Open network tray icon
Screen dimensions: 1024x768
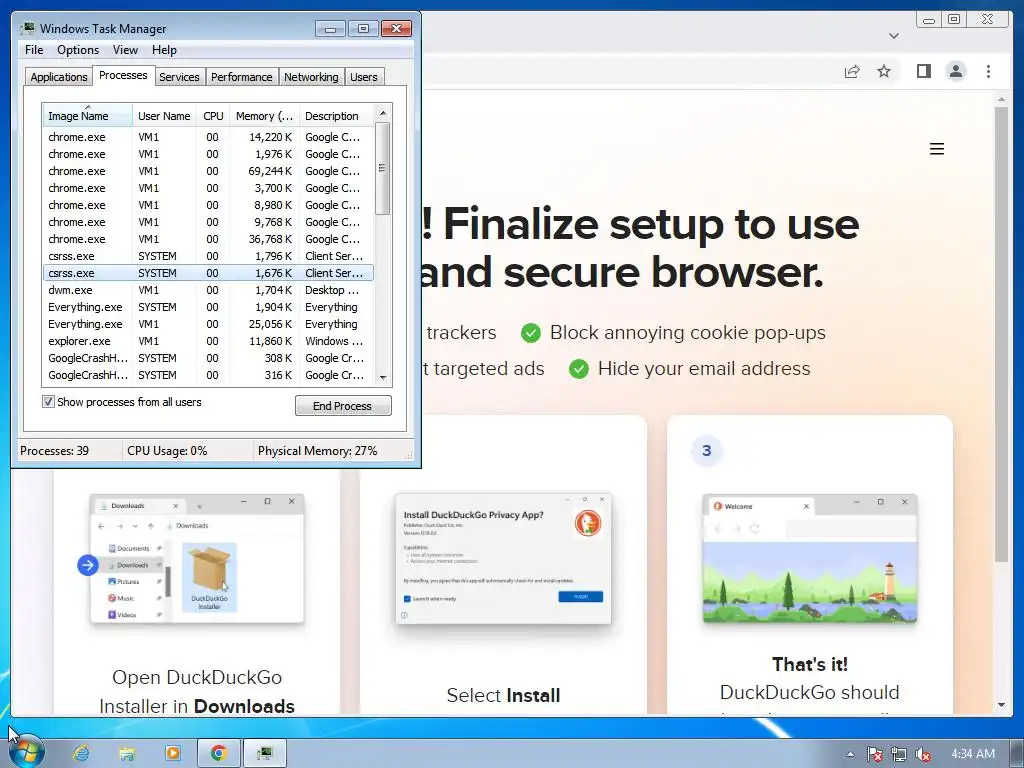(899, 754)
